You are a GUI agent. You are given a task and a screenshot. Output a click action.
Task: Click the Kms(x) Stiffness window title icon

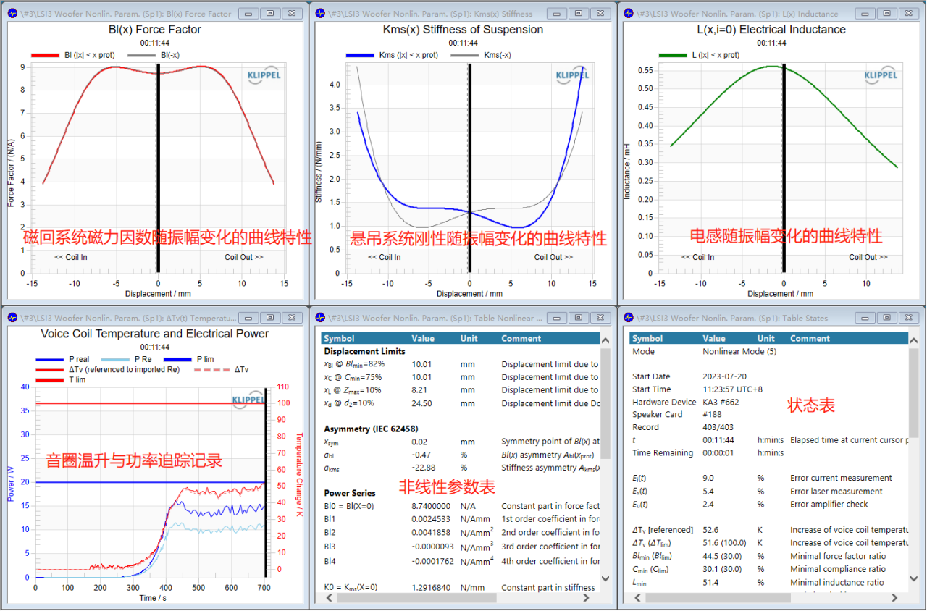tap(320, 14)
